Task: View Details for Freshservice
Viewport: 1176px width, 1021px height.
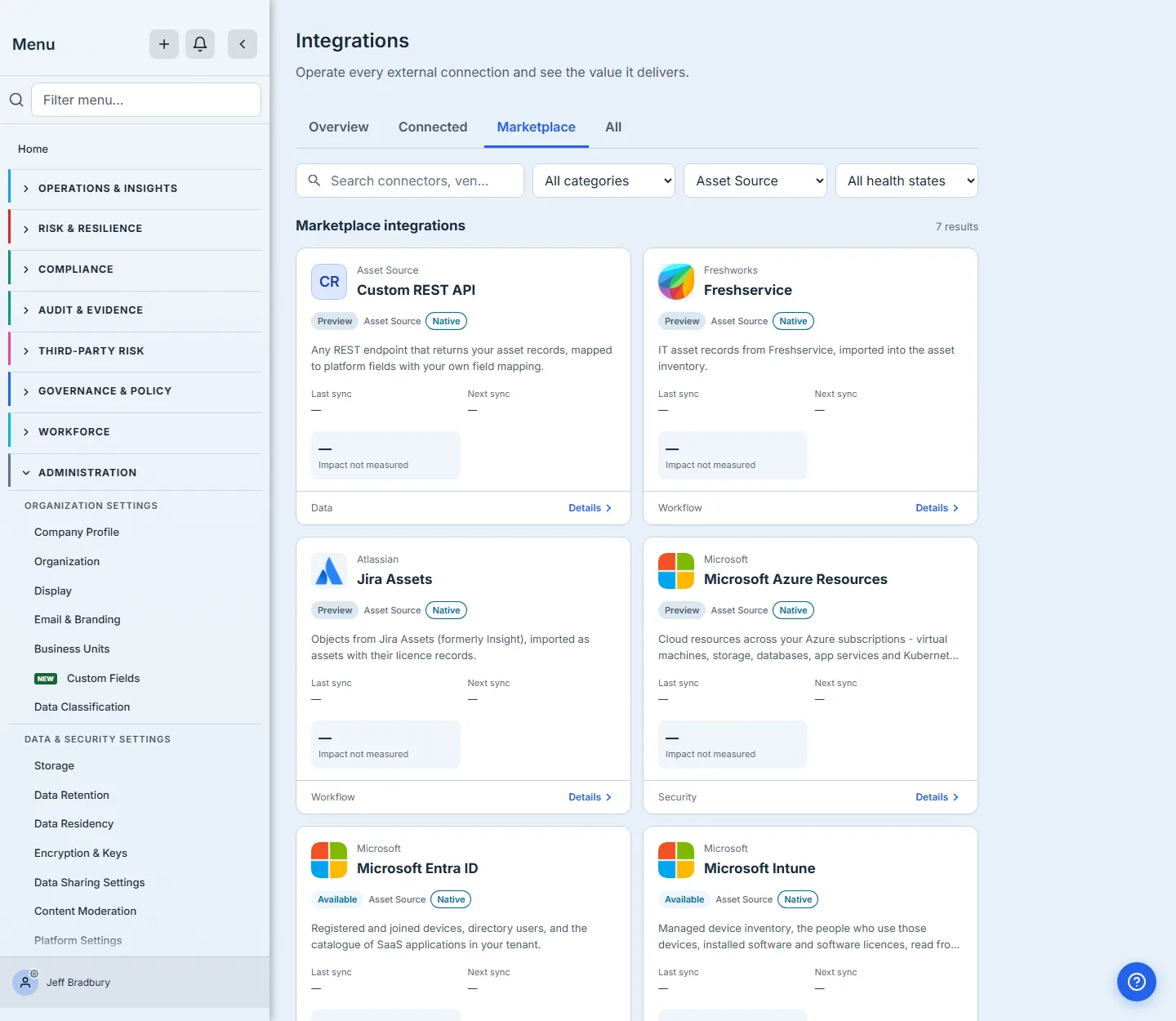Action: click(x=938, y=508)
